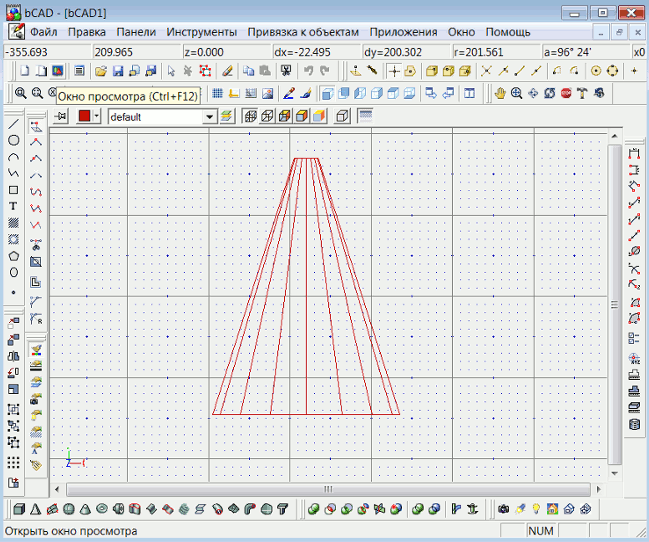
Task: Select the Rectangle drawing tool
Action: [x=13, y=190]
